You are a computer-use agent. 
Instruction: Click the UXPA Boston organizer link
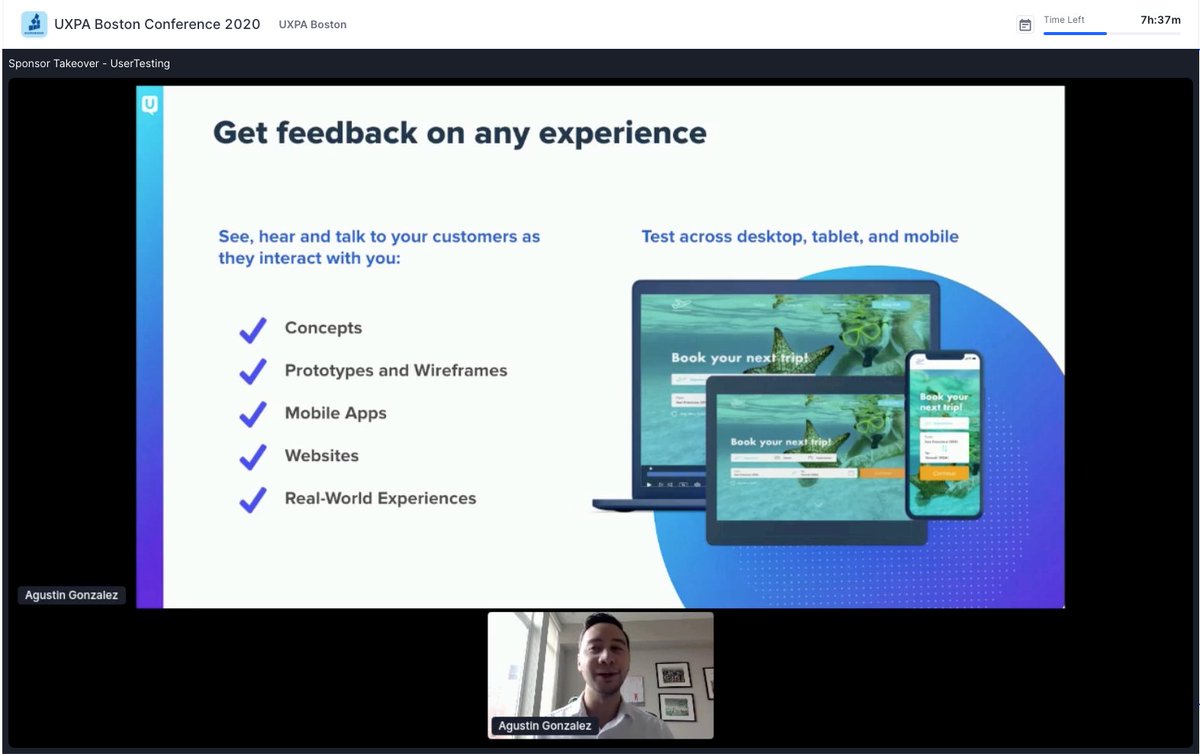coord(313,24)
